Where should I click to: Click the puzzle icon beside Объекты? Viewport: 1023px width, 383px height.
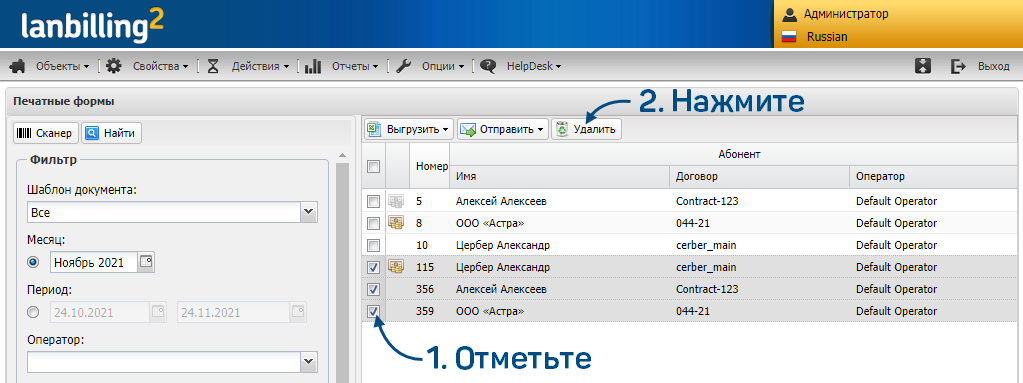[x=18, y=66]
